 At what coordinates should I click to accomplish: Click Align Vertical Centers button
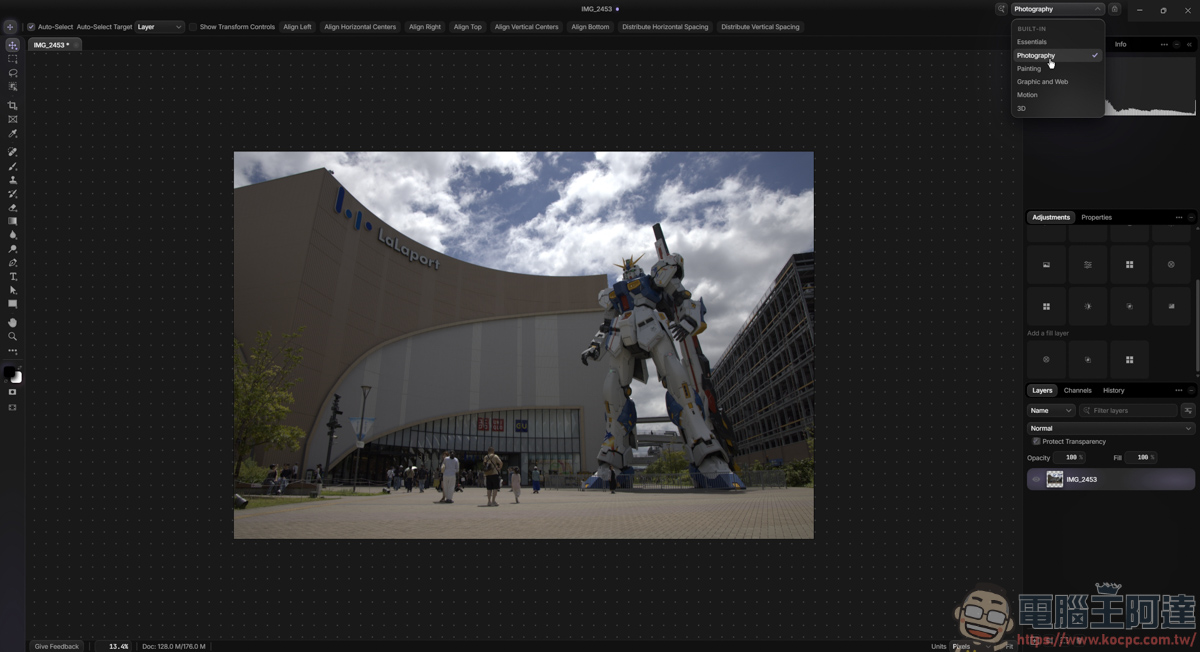pos(526,27)
